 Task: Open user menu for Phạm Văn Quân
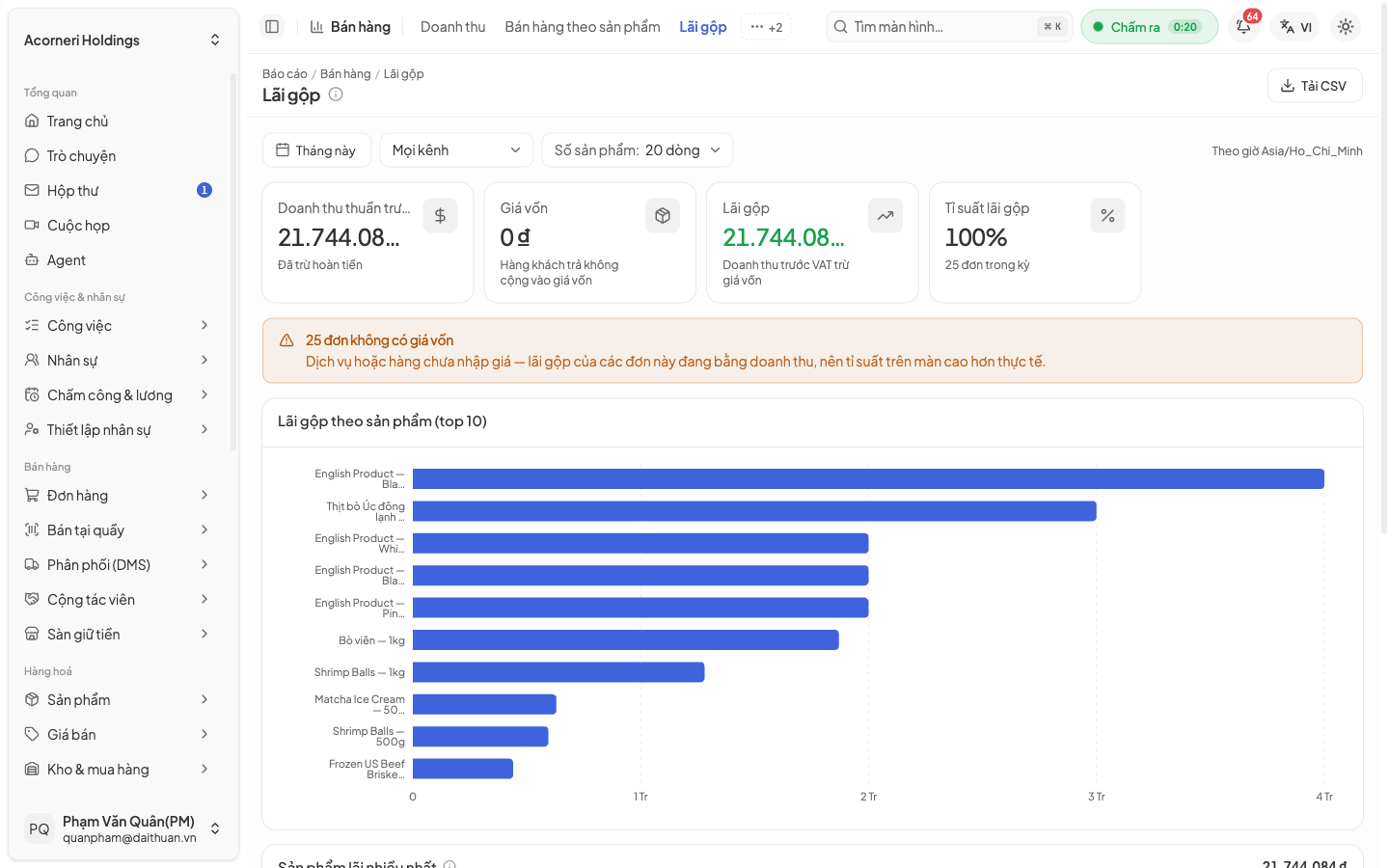(123, 828)
